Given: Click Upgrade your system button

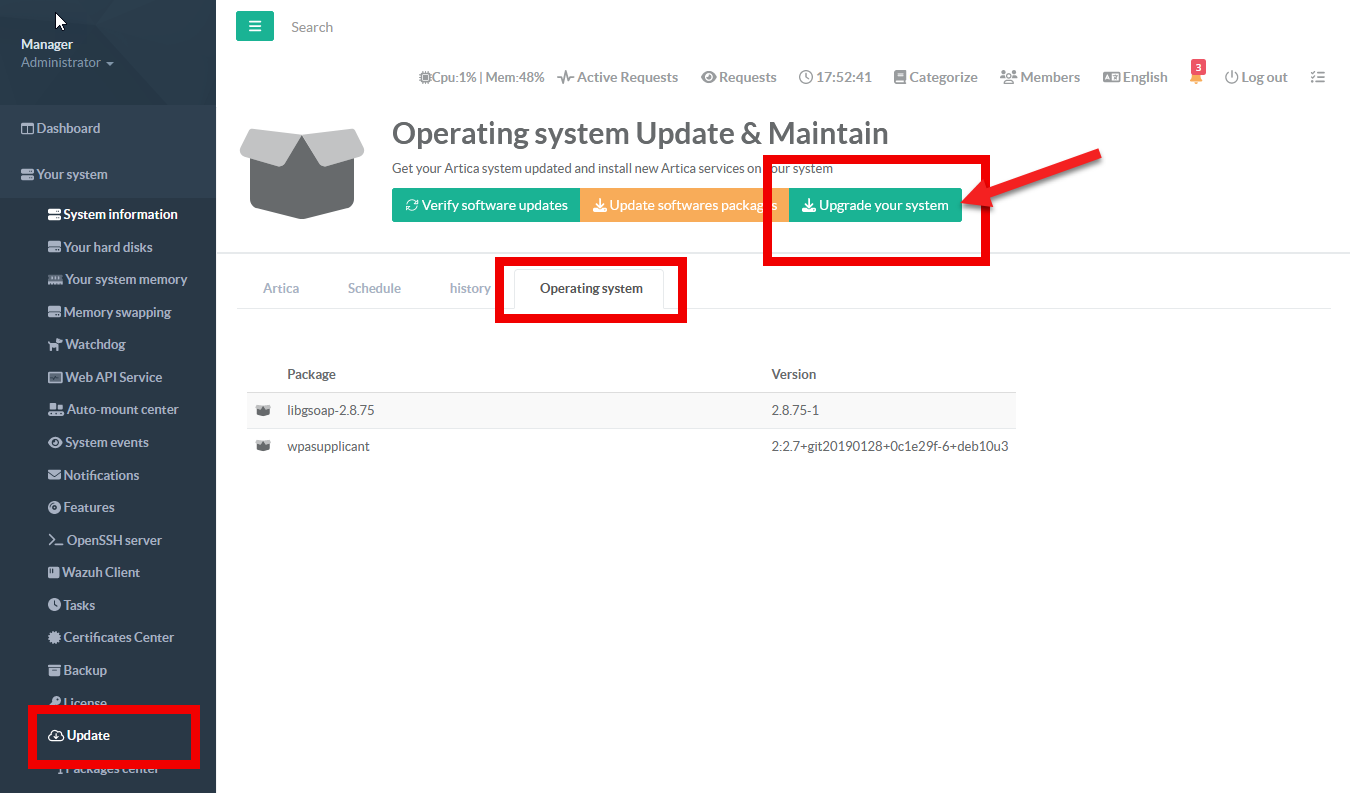Looking at the screenshot, I should [875, 205].
